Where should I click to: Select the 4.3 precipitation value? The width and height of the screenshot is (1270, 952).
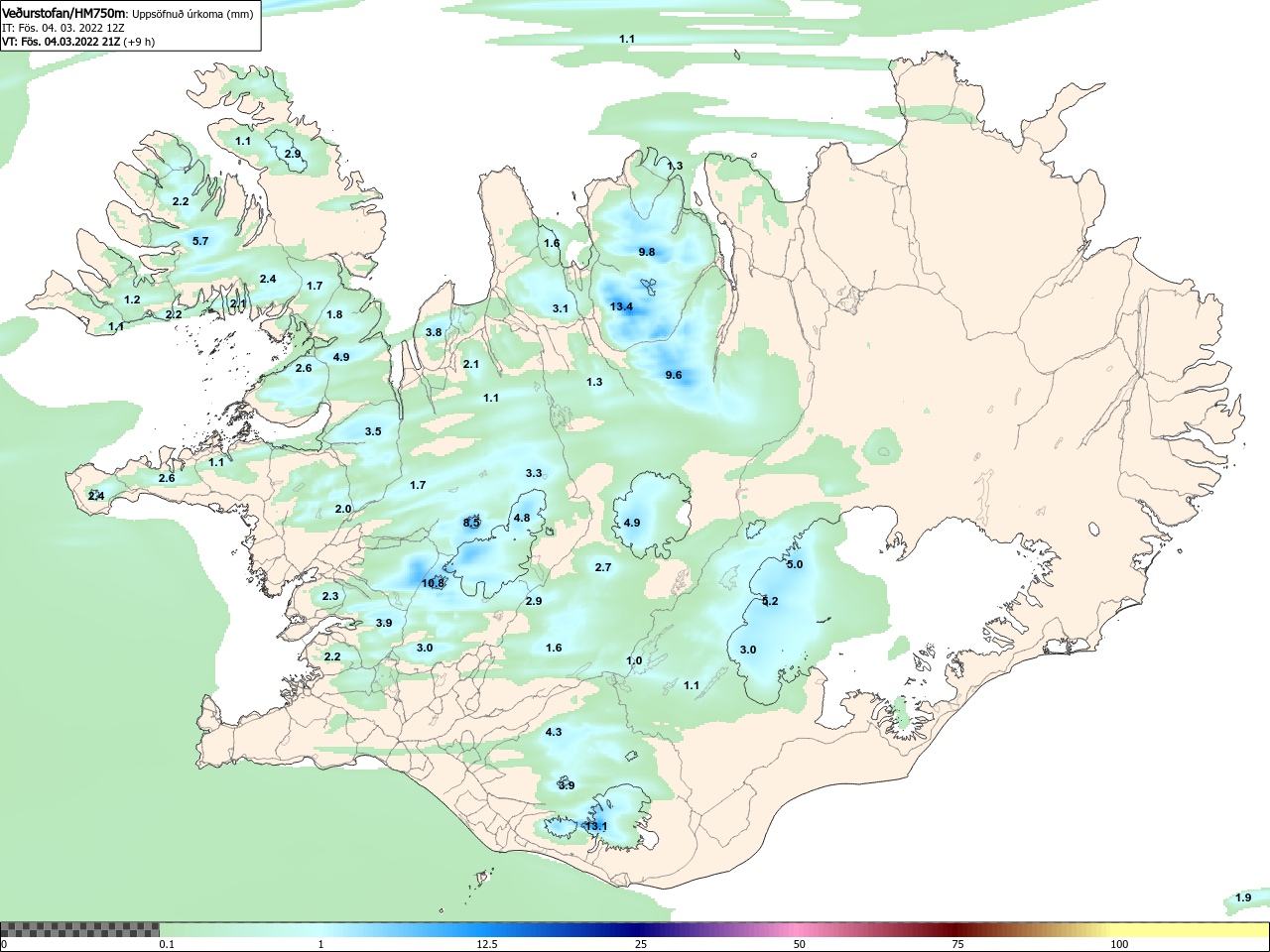click(x=554, y=732)
